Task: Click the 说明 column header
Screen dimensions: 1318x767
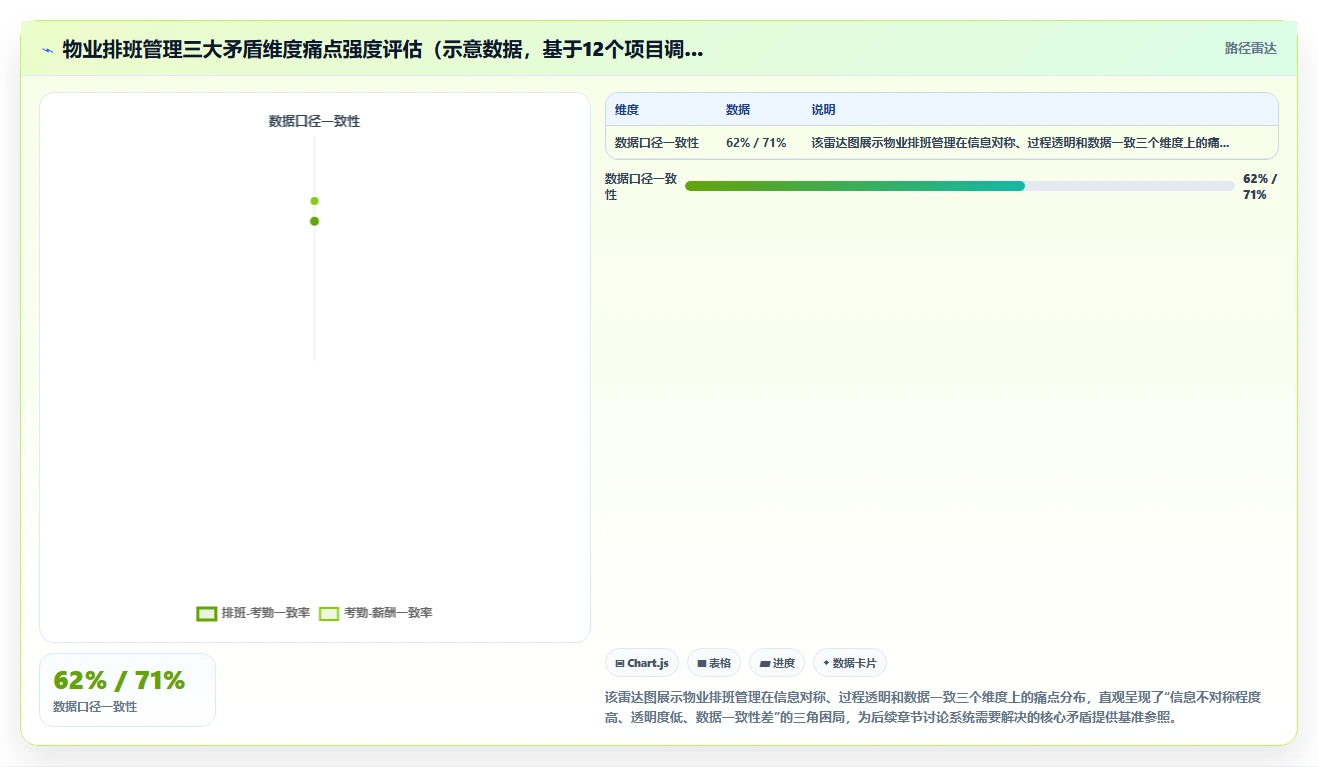Action: 823,110
